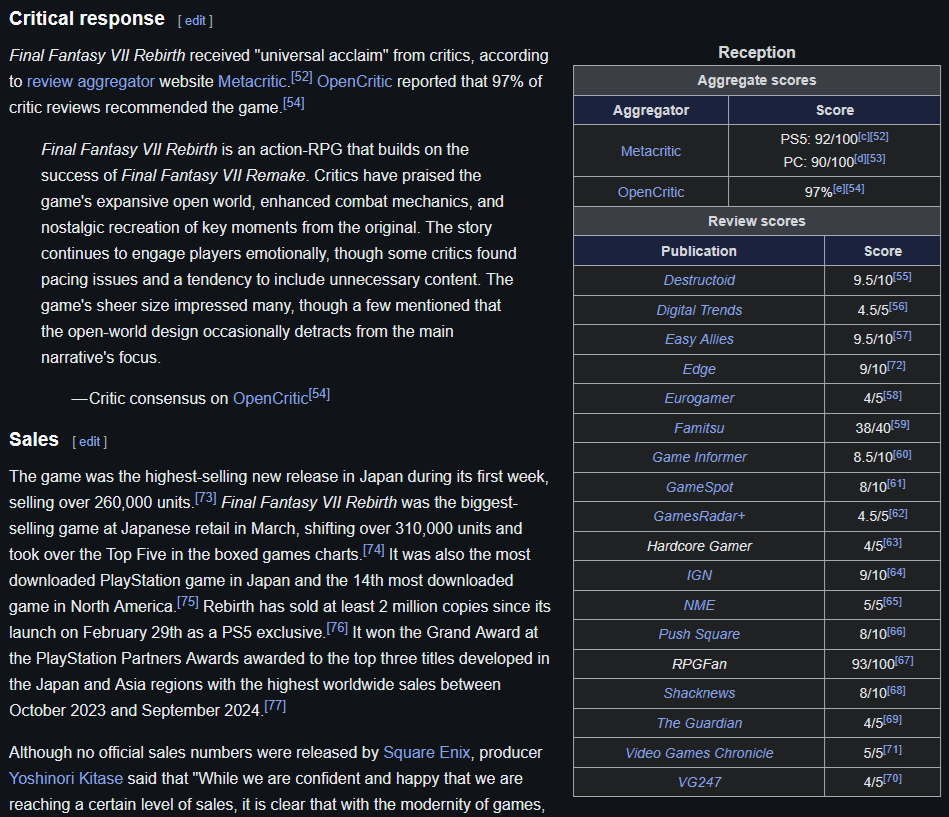Click the 'Aggregate scores' table header

757,80
